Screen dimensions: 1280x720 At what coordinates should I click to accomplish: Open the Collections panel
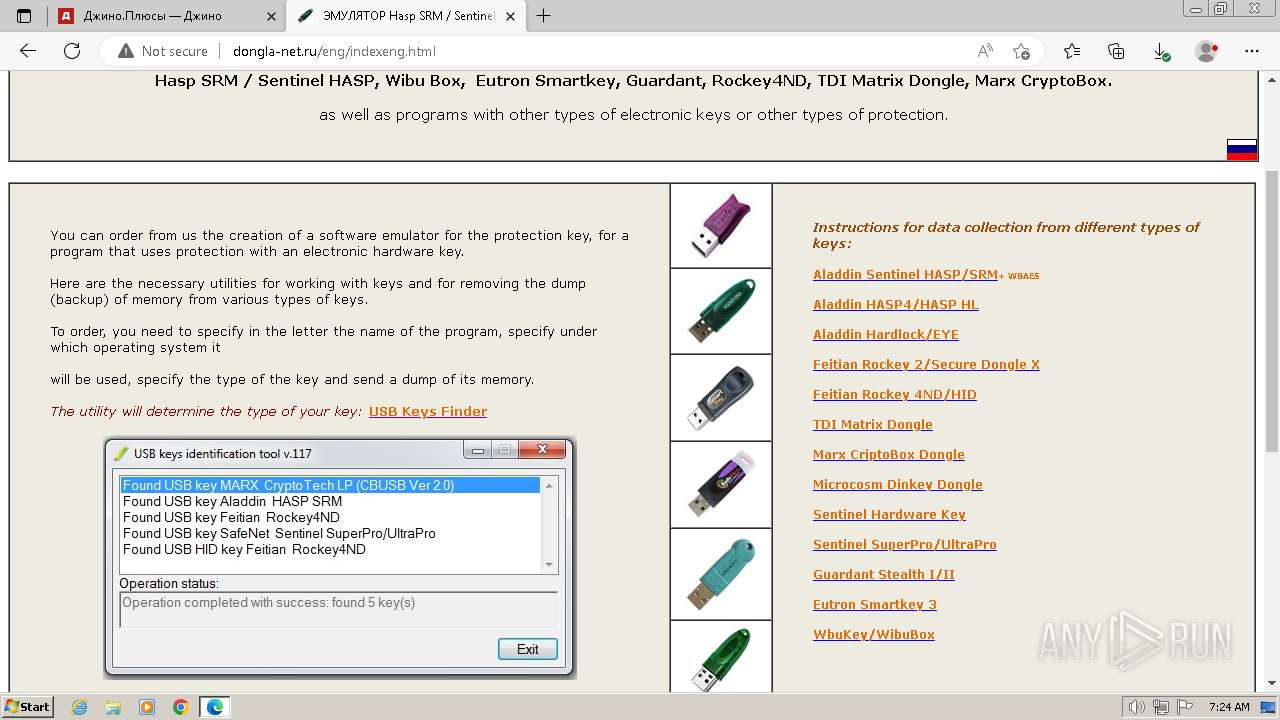click(x=1116, y=51)
